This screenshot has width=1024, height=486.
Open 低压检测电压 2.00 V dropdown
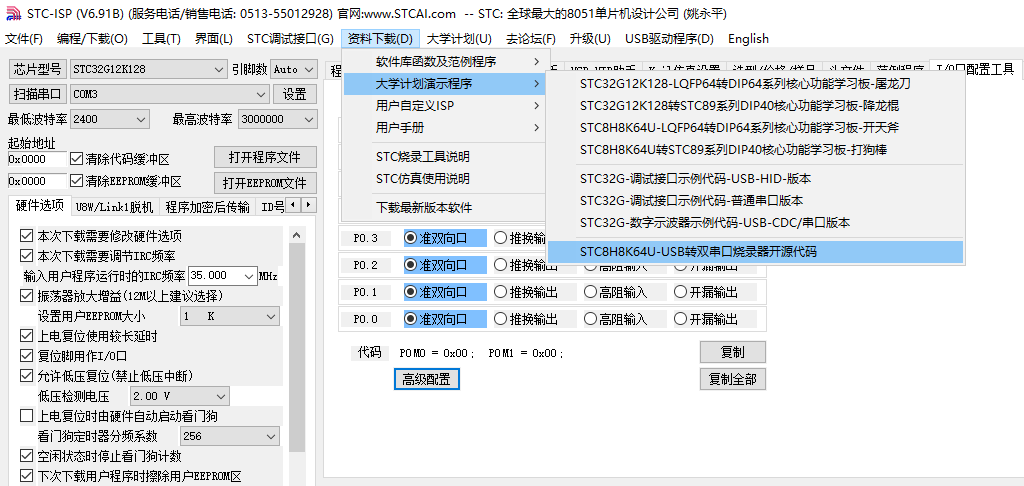180,396
